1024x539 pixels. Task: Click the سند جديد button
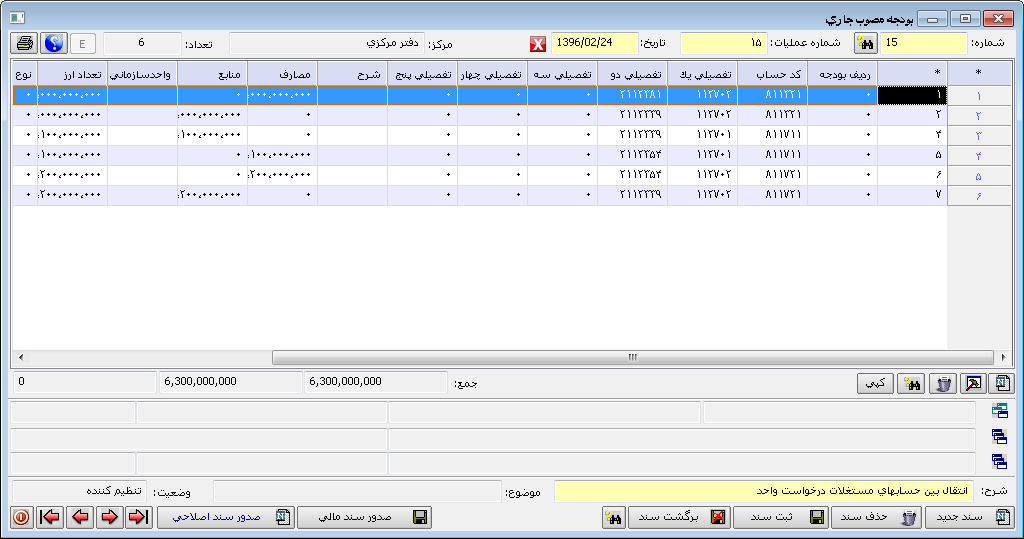tap(970, 517)
